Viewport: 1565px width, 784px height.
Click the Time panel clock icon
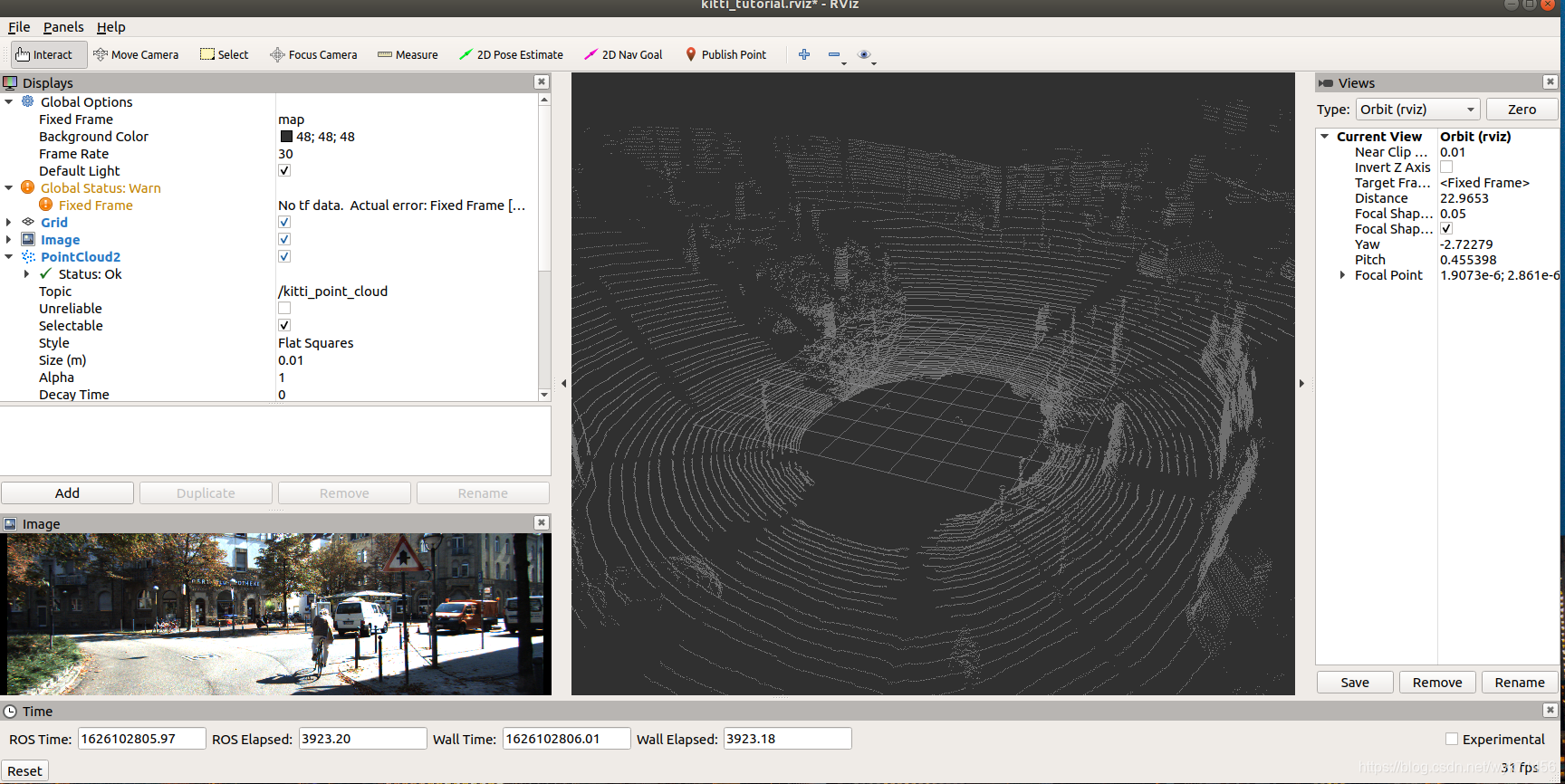click(x=11, y=712)
